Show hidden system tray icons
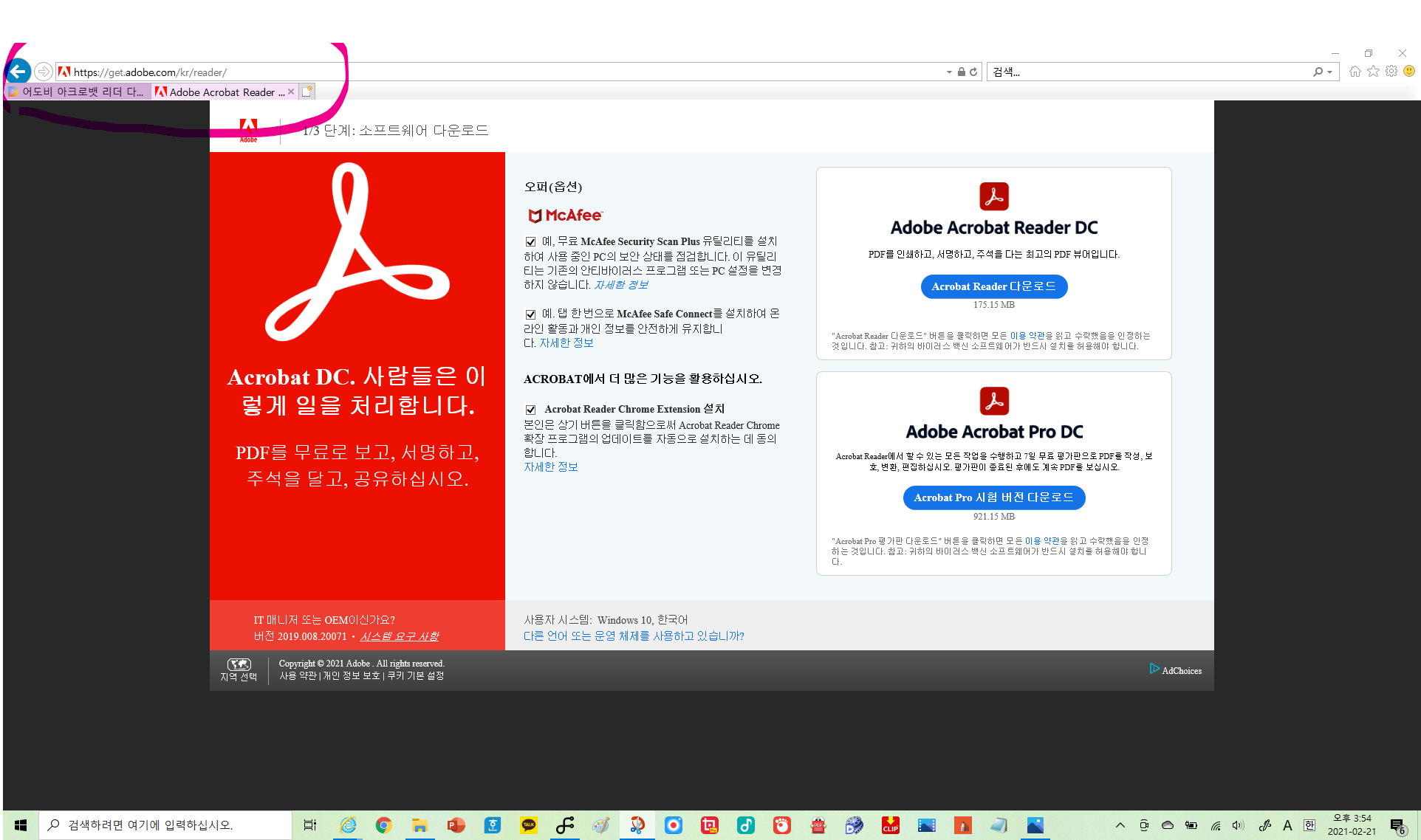Viewport: 1421px width, 840px height. [x=1120, y=825]
